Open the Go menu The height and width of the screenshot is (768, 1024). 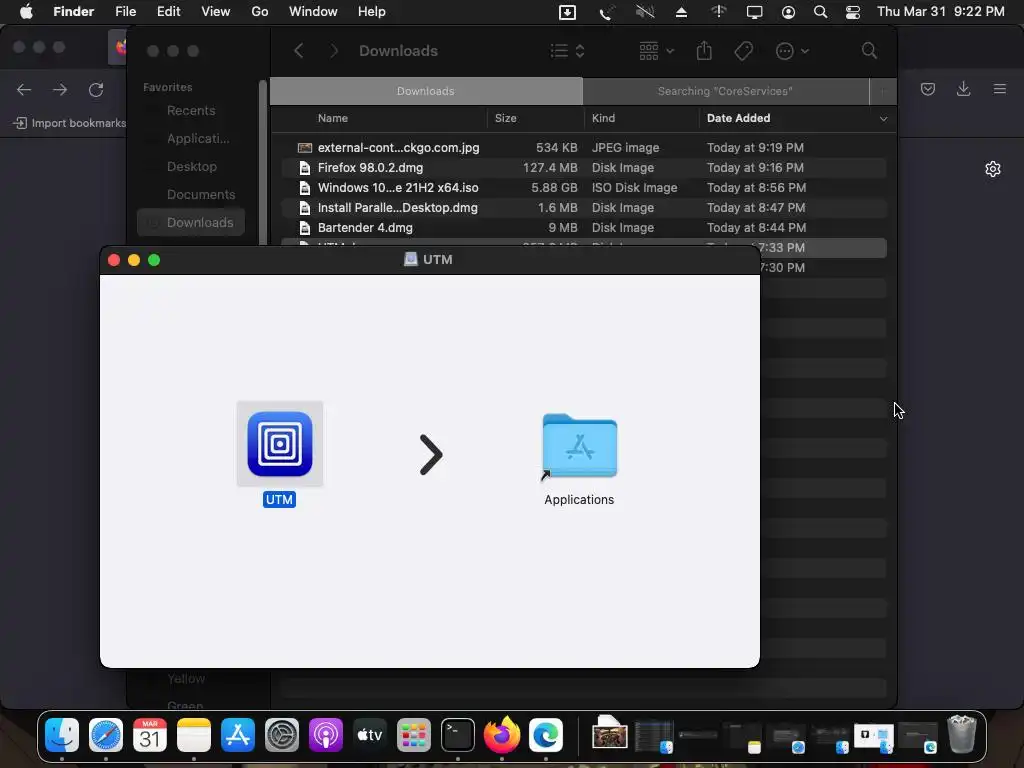260,12
